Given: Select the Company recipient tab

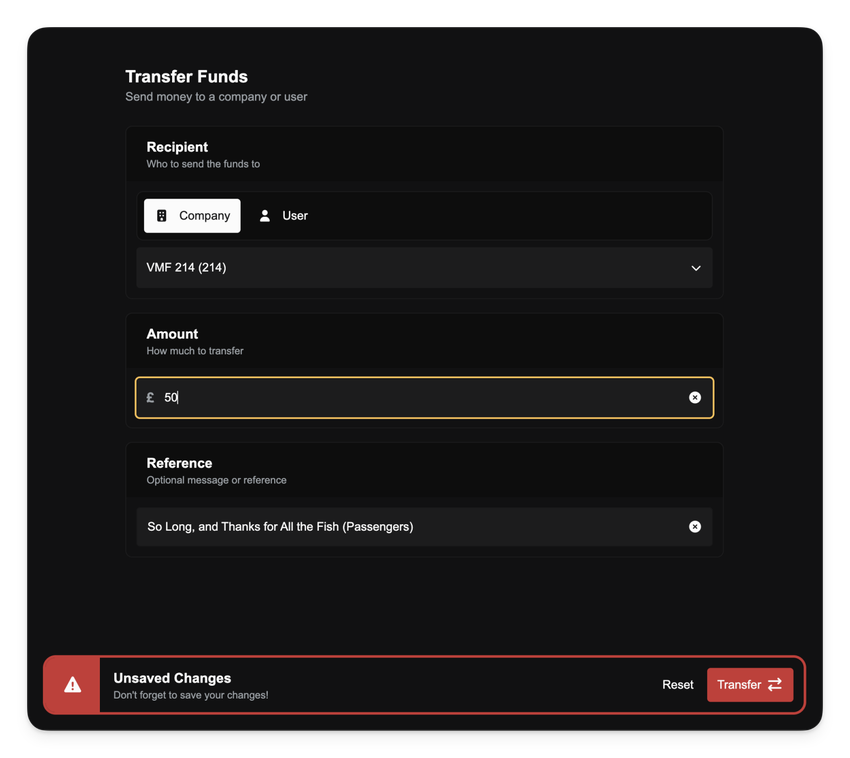Looking at the screenshot, I should click(x=192, y=216).
